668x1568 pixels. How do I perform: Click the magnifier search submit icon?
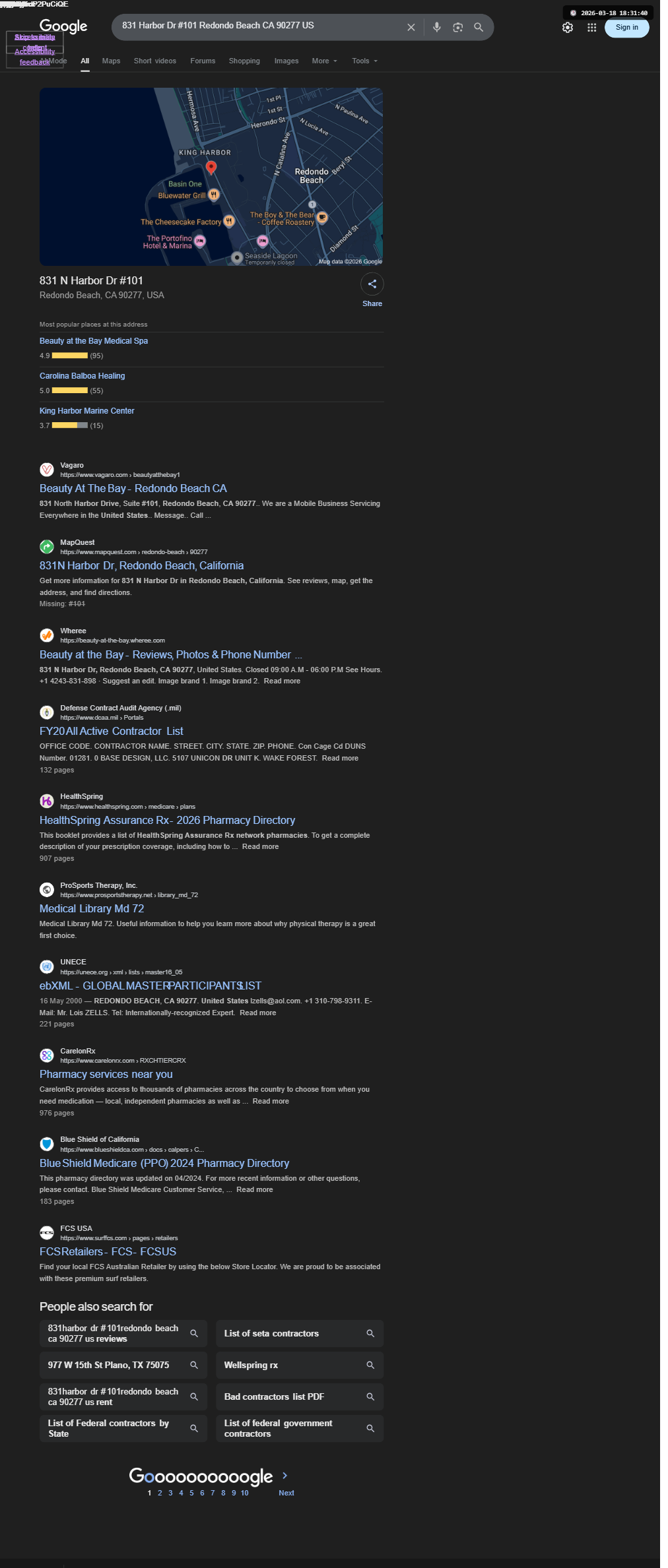click(x=479, y=27)
